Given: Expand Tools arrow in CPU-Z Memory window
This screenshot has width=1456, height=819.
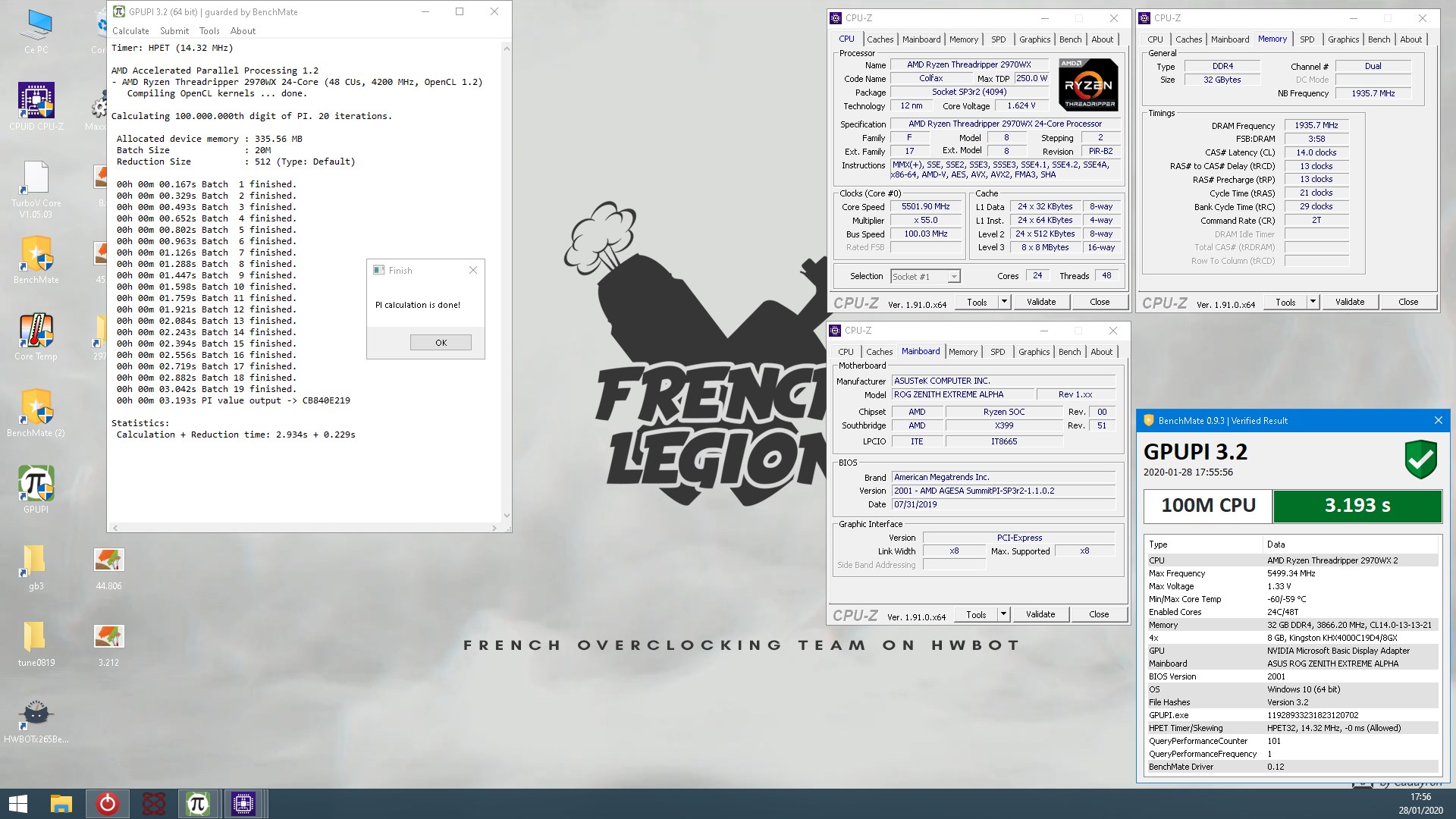Looking at the screenshot, I should click(1313, 302).
